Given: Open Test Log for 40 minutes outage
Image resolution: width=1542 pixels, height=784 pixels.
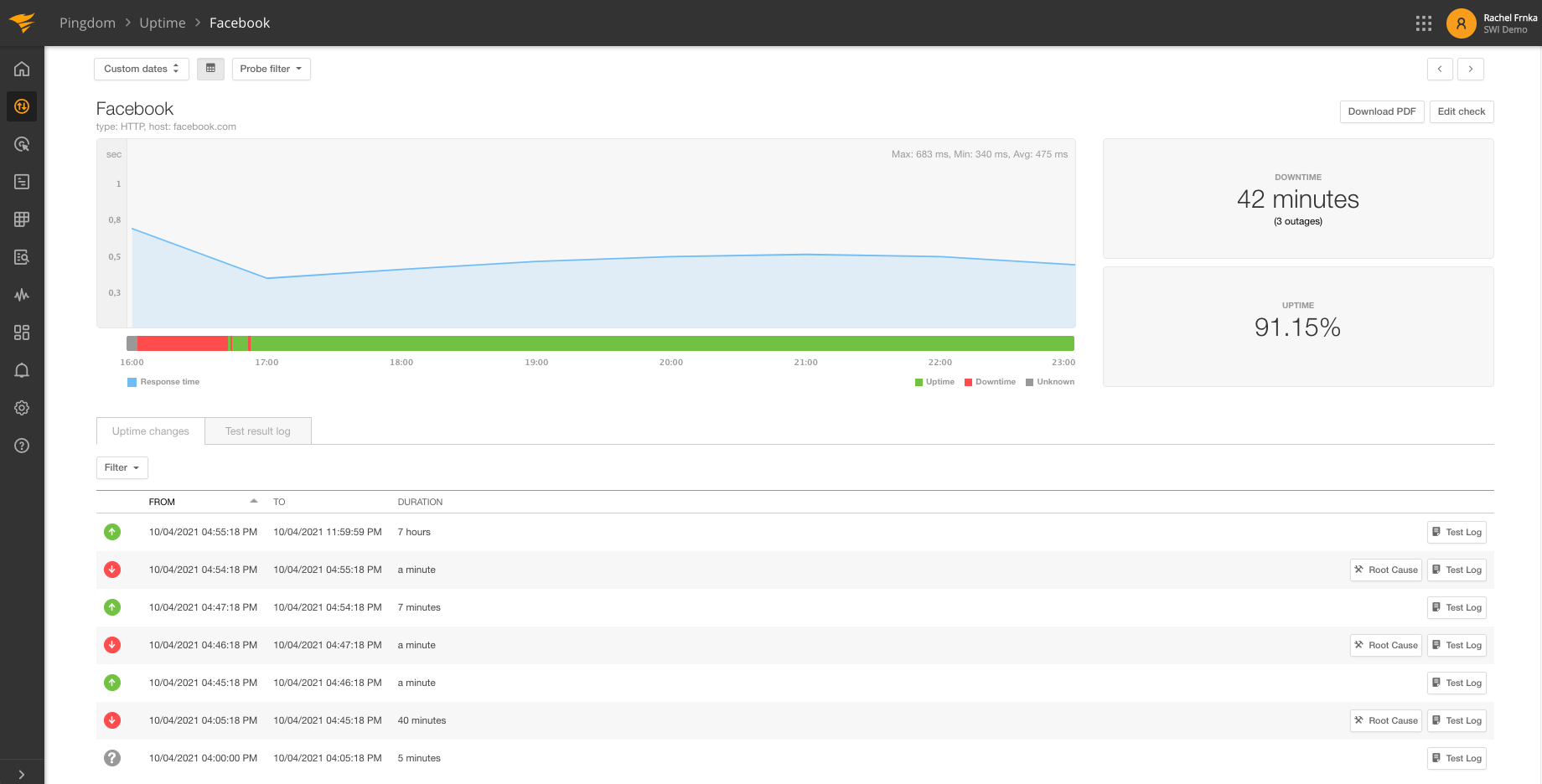Looking at the screenshot, I should point(1457,720).
